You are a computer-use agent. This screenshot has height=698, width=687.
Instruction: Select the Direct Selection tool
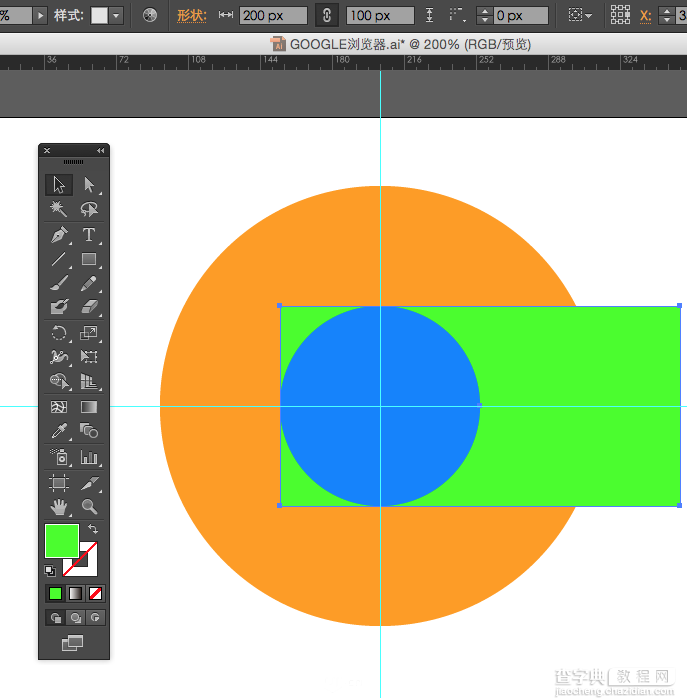(89, 185)
